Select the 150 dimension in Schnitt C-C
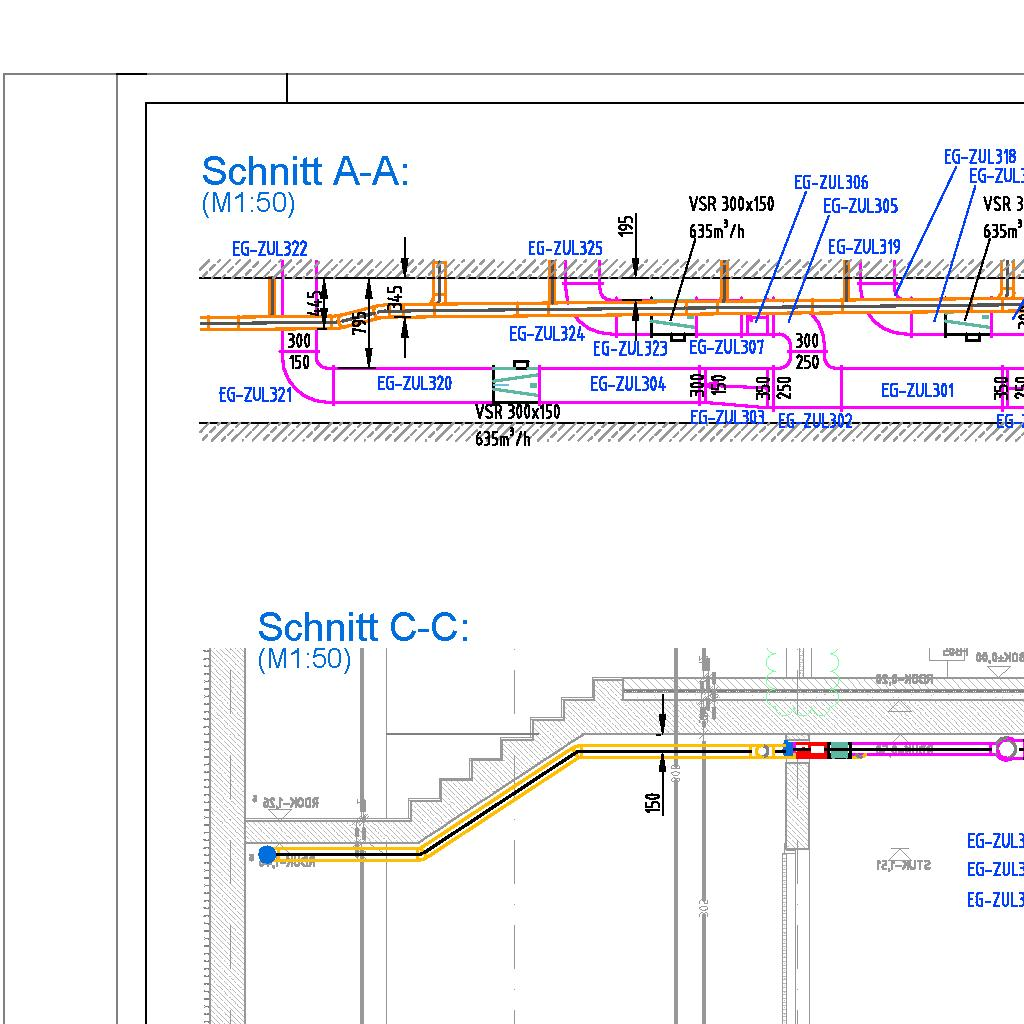 [653, 802]
